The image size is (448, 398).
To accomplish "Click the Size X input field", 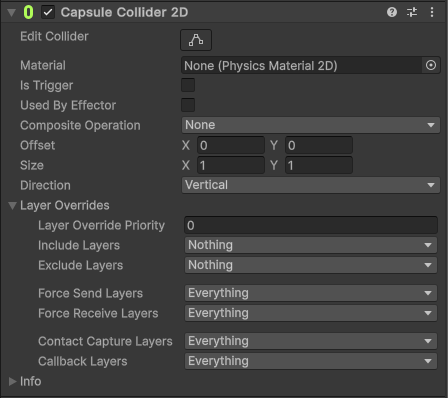I will (x=231, y=165).
